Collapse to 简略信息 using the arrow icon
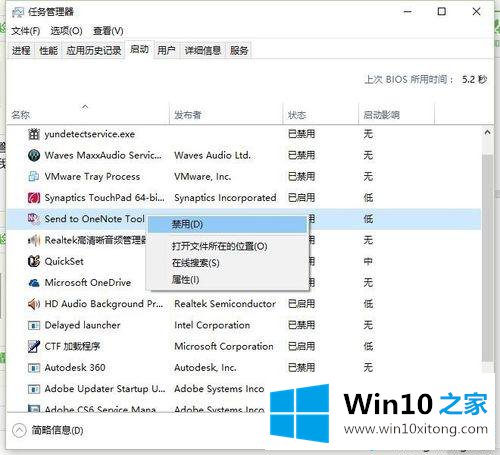 click(19, 430)
